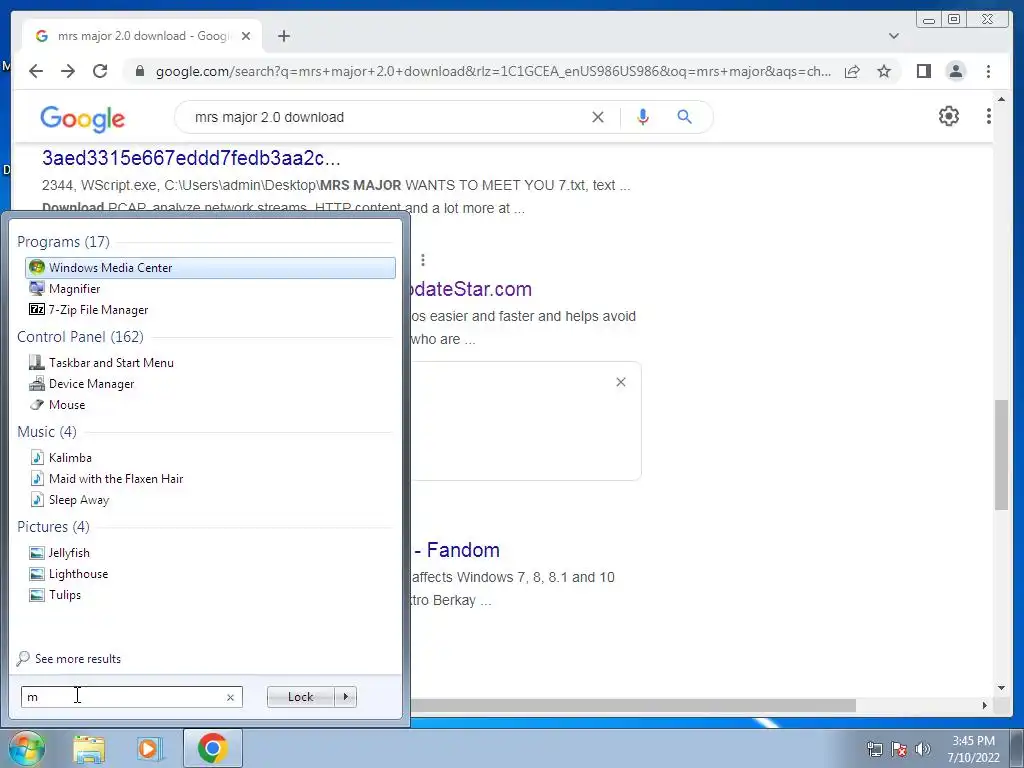Click Chrome icon in taskbar
1024x768 pixels.
(x=212, y=748)
